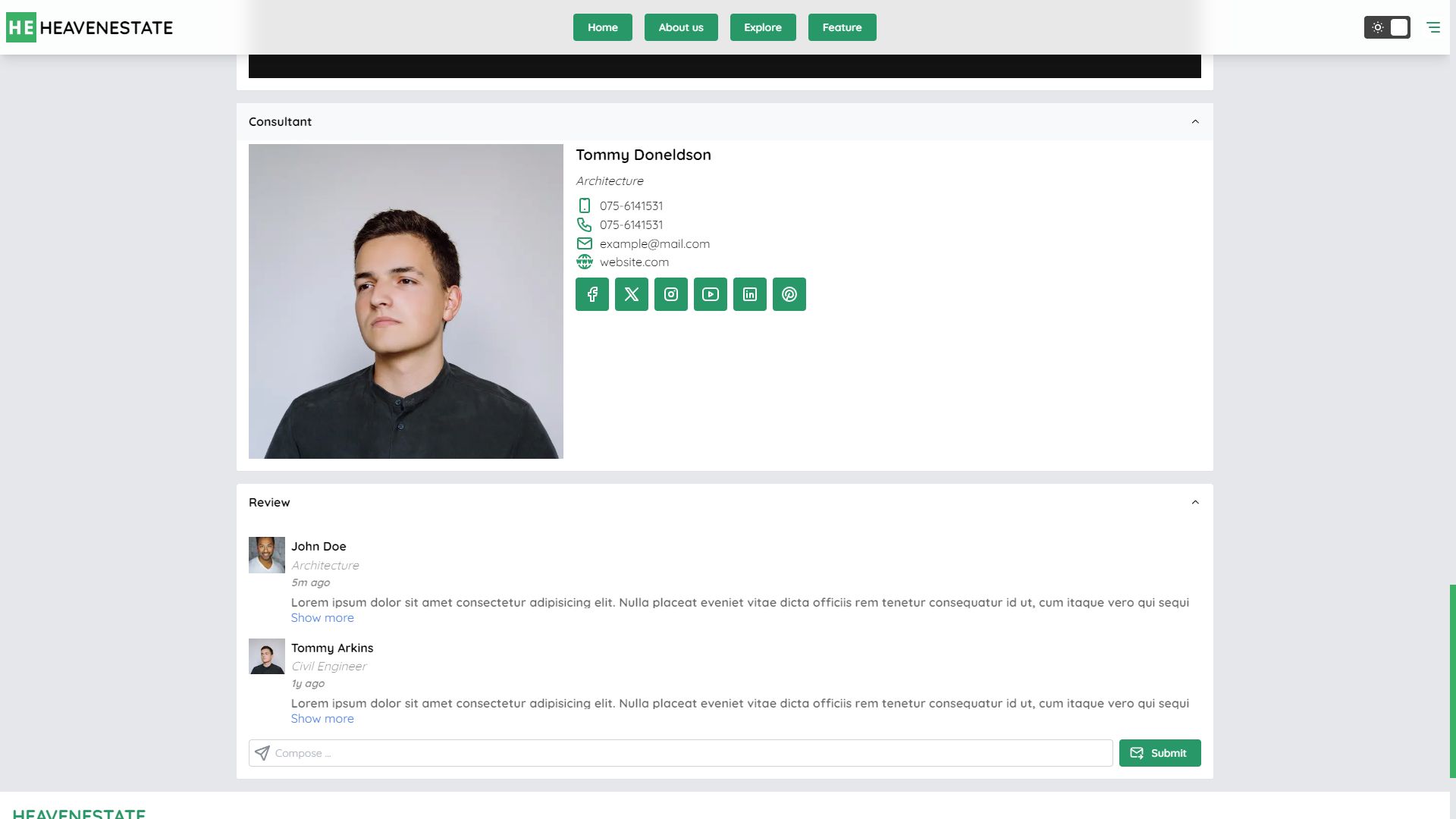
Task: Focus the Compose review input field
Action: (682, 753)
